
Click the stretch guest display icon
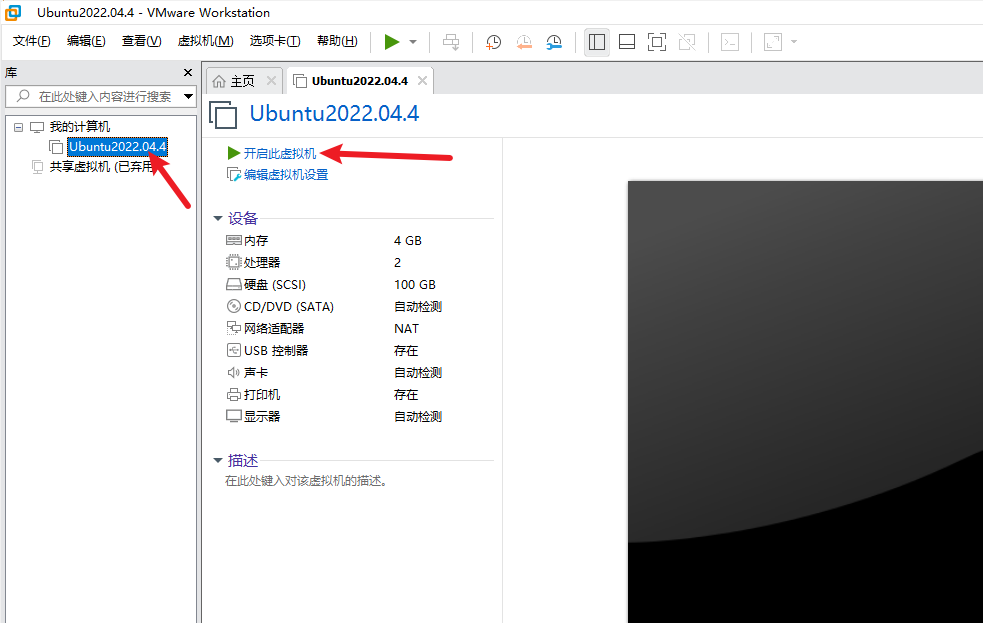[x=773, y=42]
